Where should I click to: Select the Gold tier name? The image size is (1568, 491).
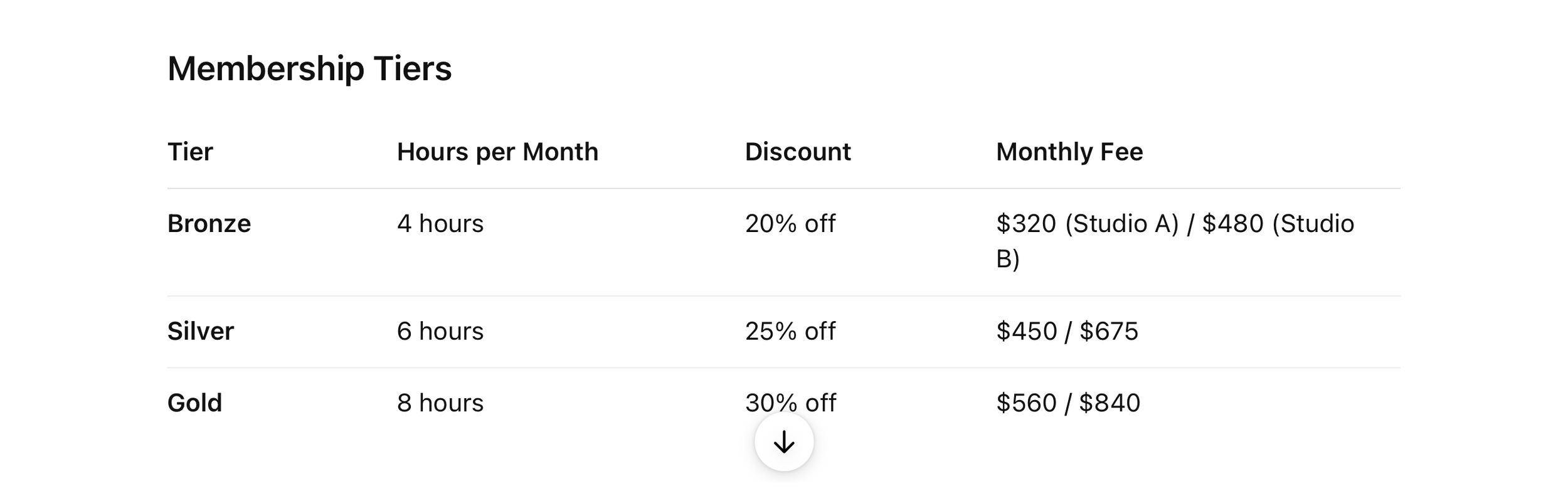(x=194, y=403)
